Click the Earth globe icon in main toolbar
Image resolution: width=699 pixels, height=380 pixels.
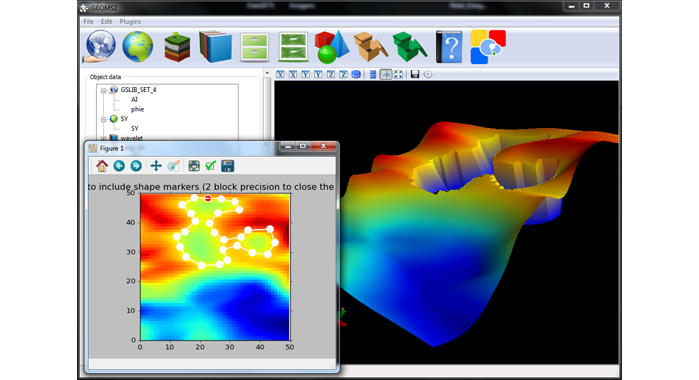138,46
